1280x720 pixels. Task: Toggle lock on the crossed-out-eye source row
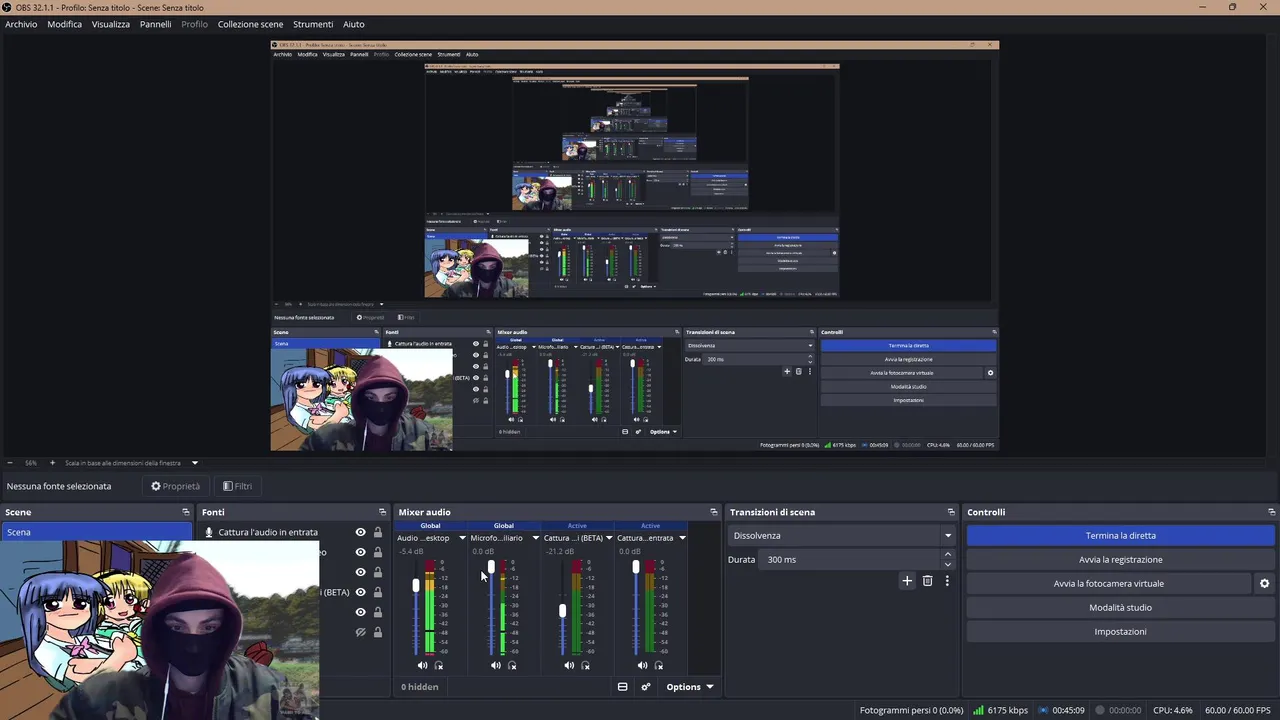(x=378, y=632)
